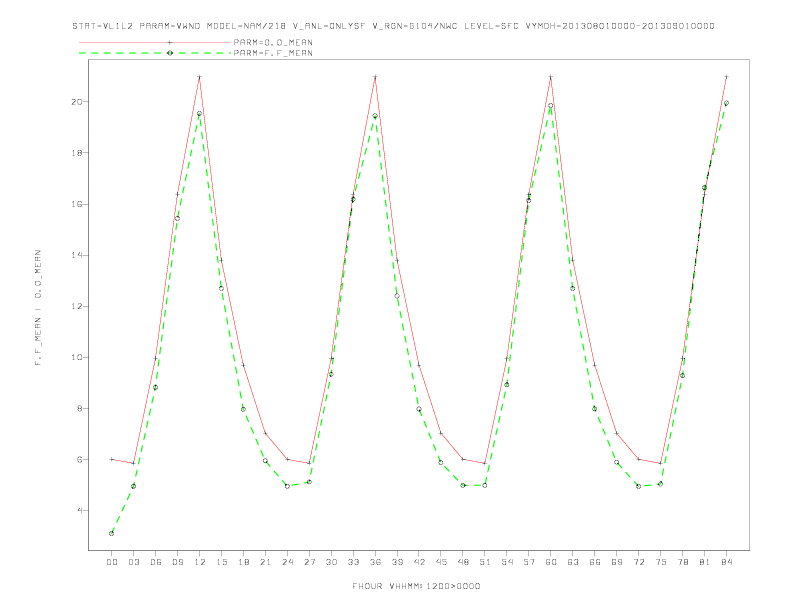
Task: Click x-axis tick label 24
Action: pos(287,562)
